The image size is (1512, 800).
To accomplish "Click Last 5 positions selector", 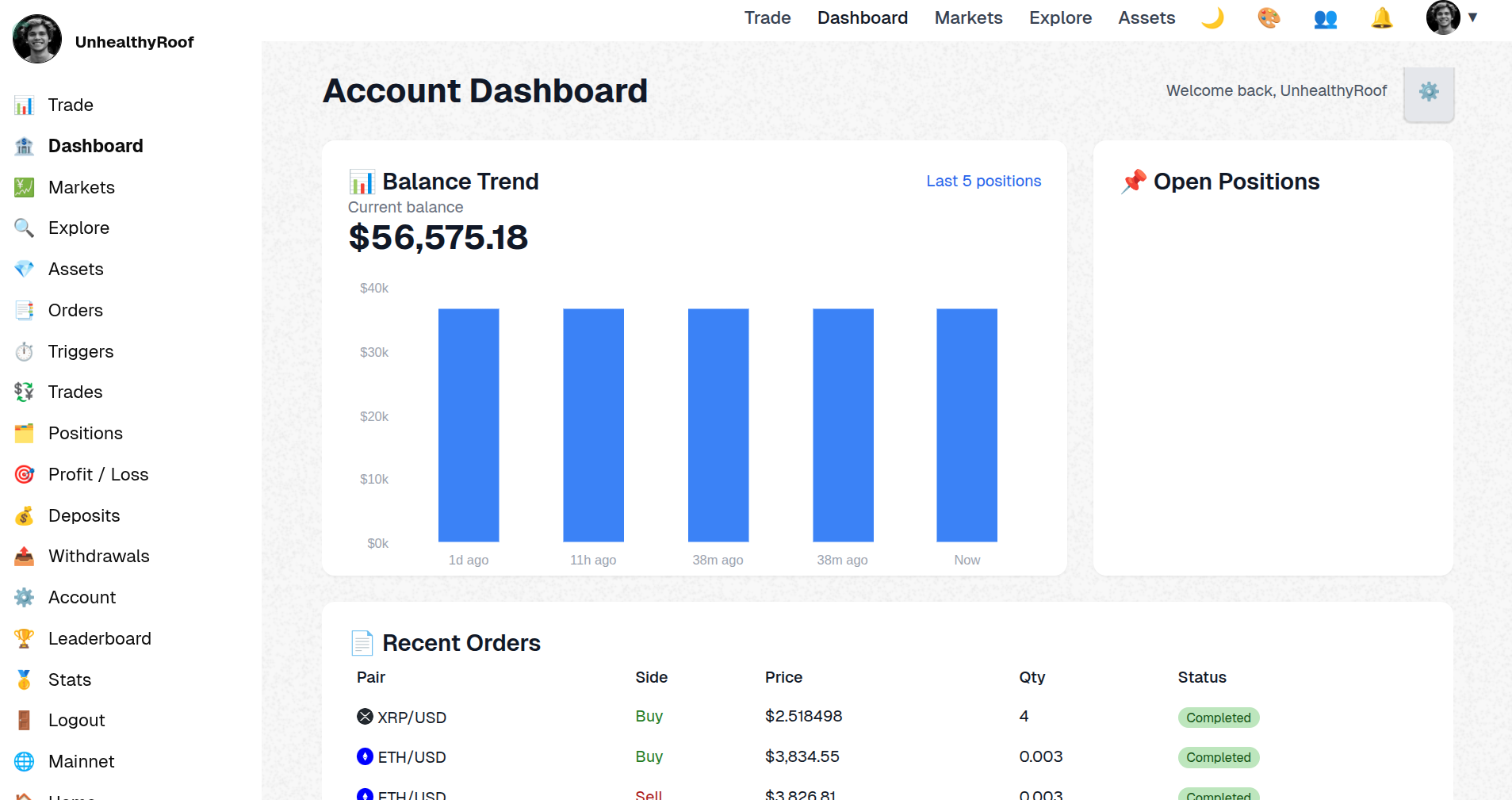I will point(983,181).
